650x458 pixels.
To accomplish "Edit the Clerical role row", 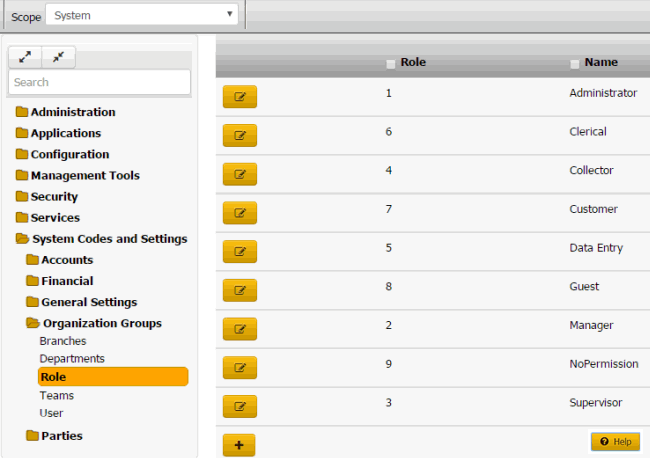I will point(239,135).
